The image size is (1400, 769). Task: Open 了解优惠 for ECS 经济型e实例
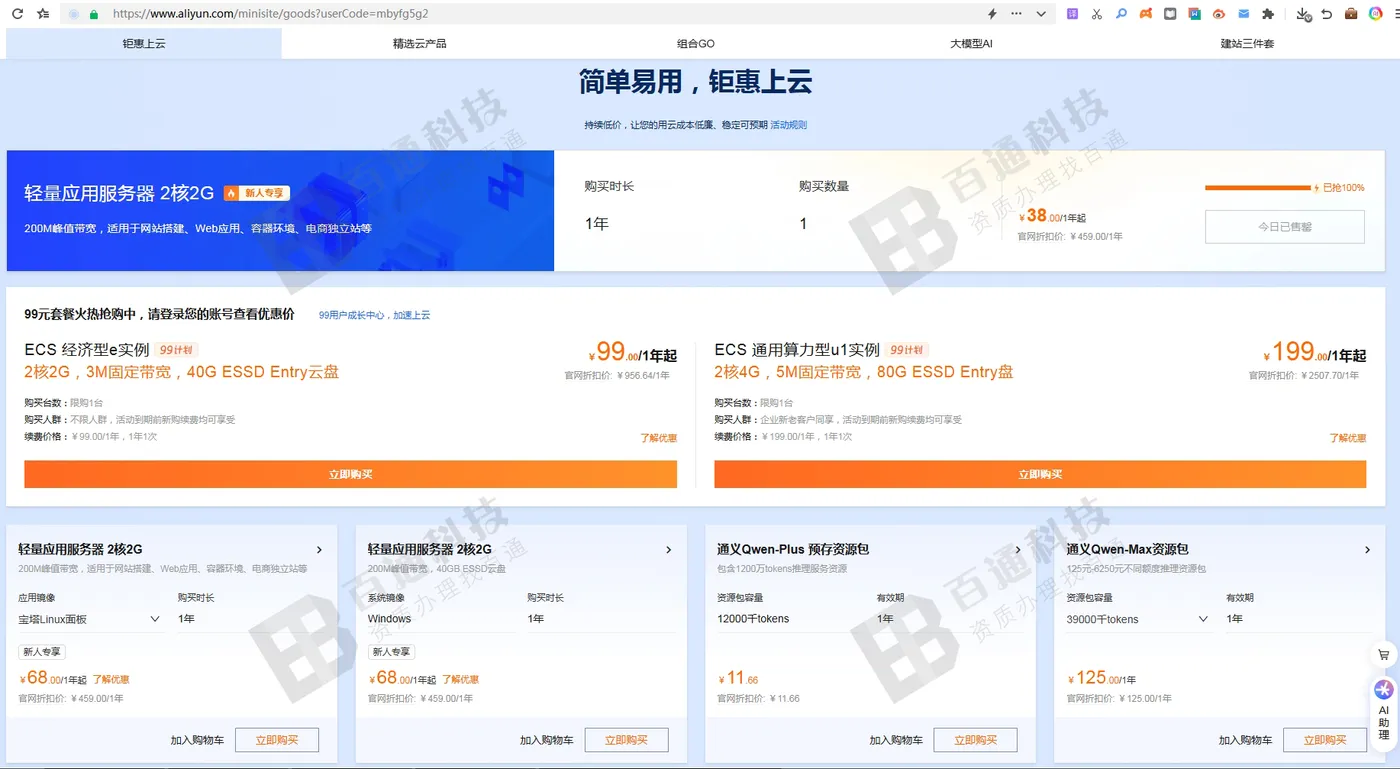coord(658,438)
